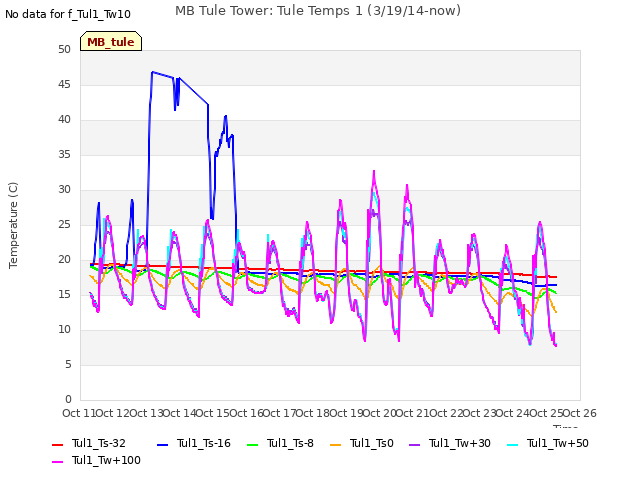The image size is (640, 480).
Task: Click the Temperature (C) axis label
Action: 13,225
